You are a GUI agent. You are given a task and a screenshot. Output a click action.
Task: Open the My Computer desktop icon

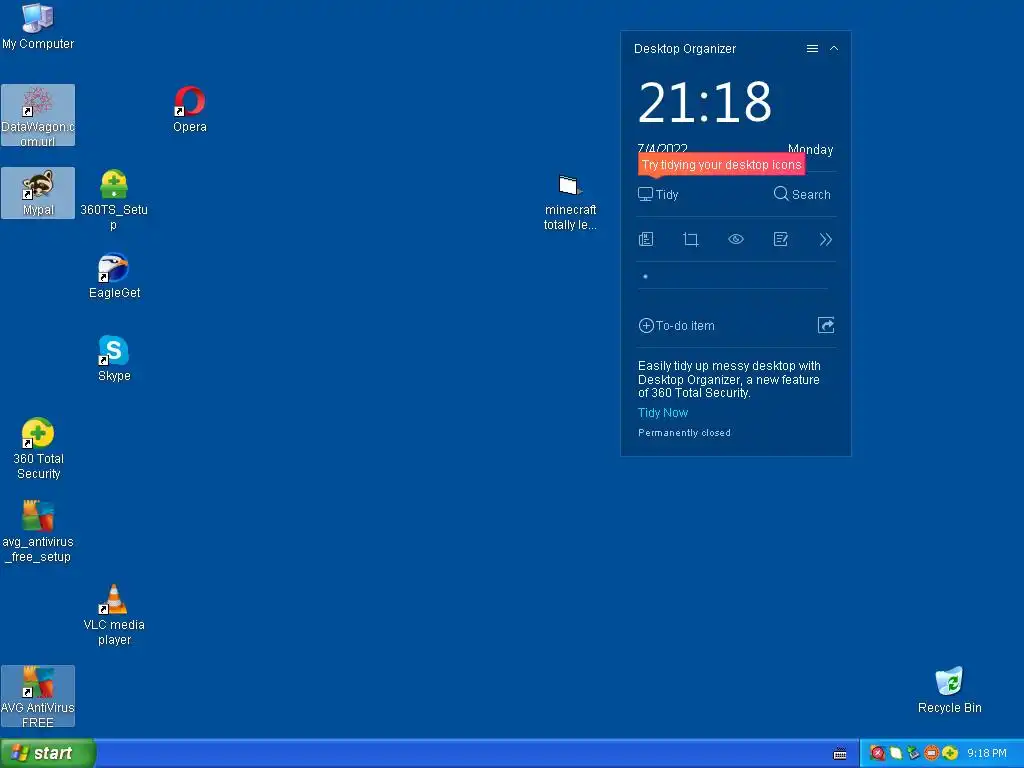tap(38, 26)
